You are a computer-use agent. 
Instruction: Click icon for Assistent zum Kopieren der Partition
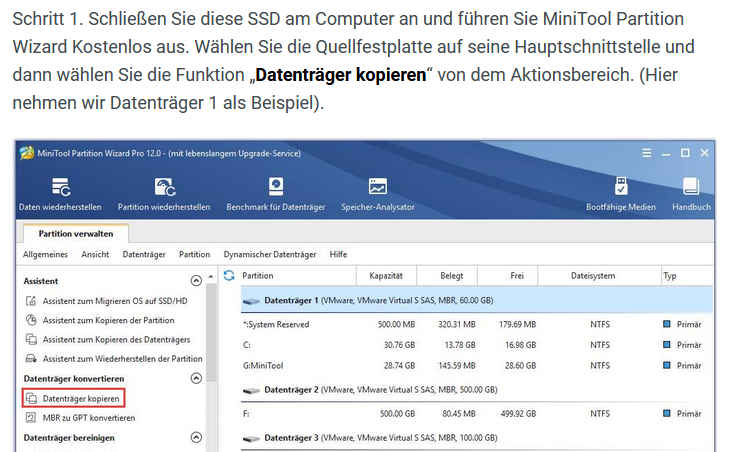(x=31, y=320)
